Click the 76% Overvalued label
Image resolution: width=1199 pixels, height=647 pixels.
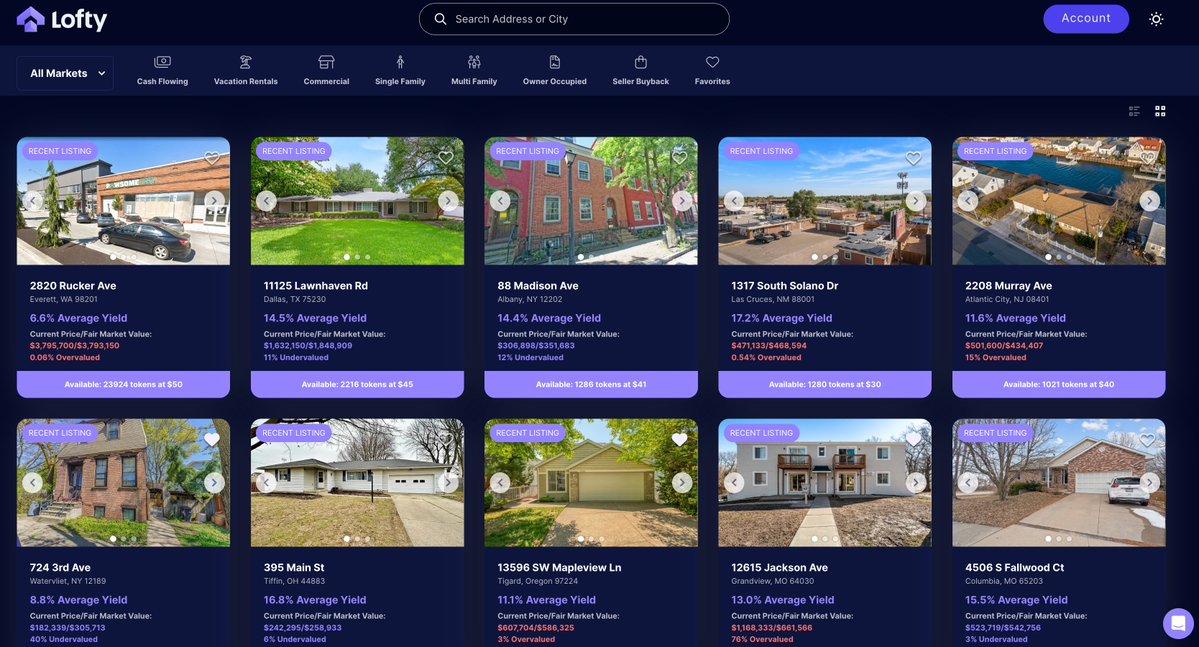point(762,639)
